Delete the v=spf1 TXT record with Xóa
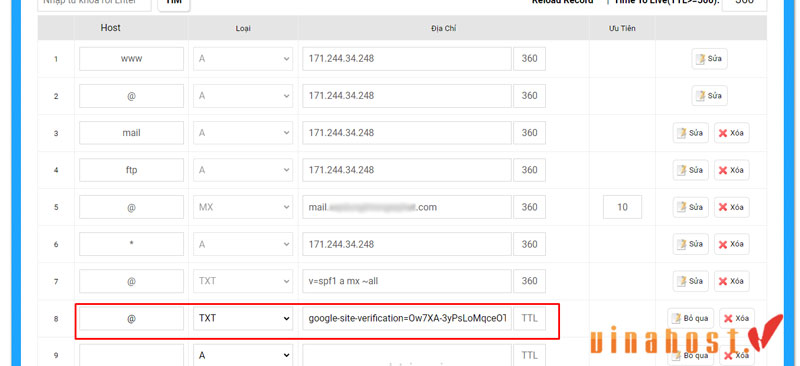Screen dimensions: 800x366 click(x=731, y=281)
